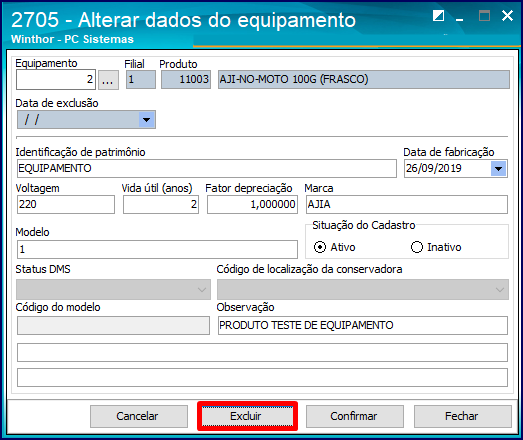Select the Ativo radio button
Viewport: 523px width, 440px height.
tap(320, 247)
